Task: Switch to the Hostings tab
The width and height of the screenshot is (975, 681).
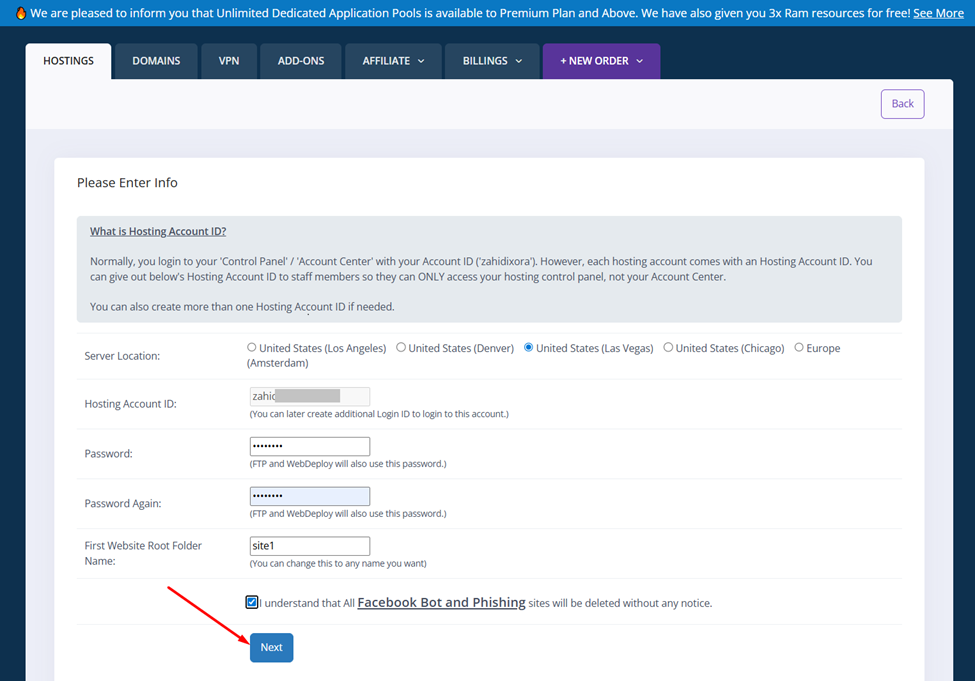Action: click(68, 61)
